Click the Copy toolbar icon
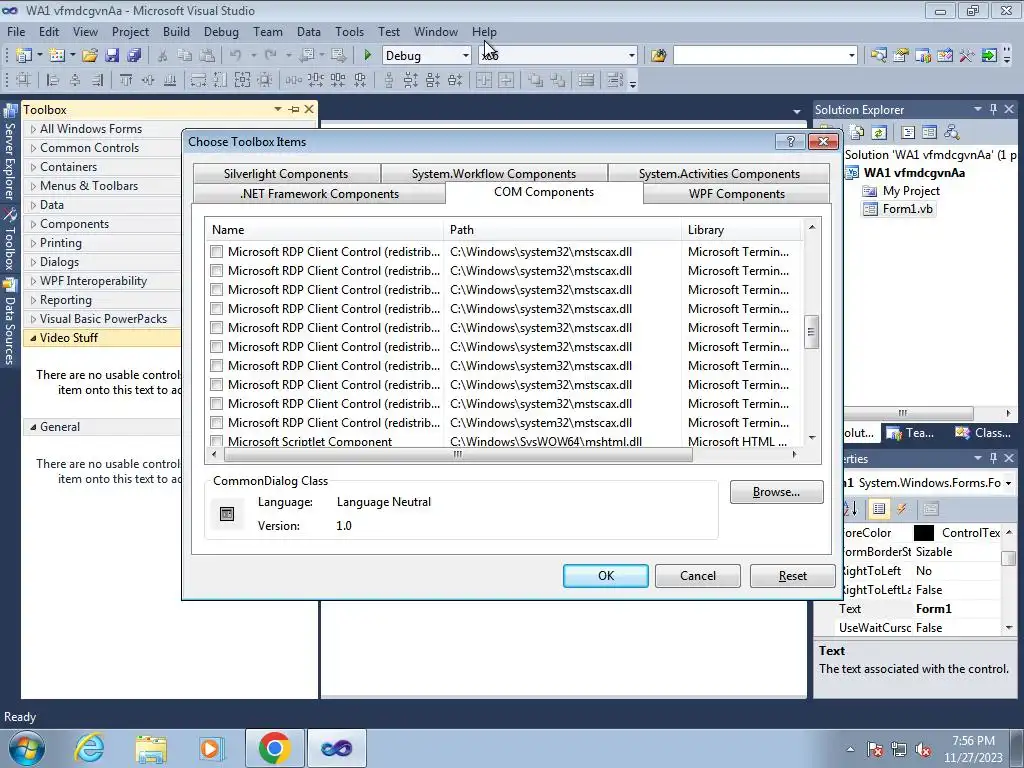1024x768 pixels. [x=185, y=56]
